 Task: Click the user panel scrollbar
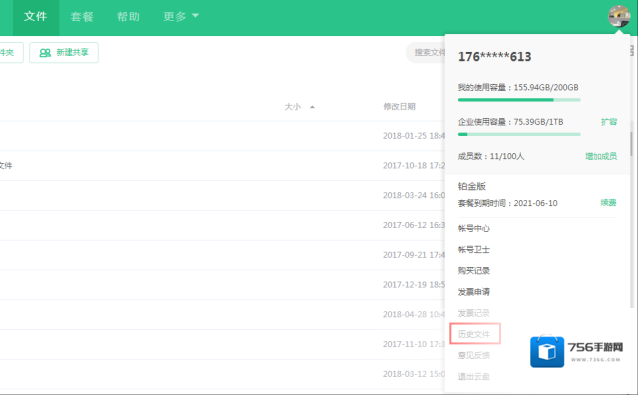(631, 144)
